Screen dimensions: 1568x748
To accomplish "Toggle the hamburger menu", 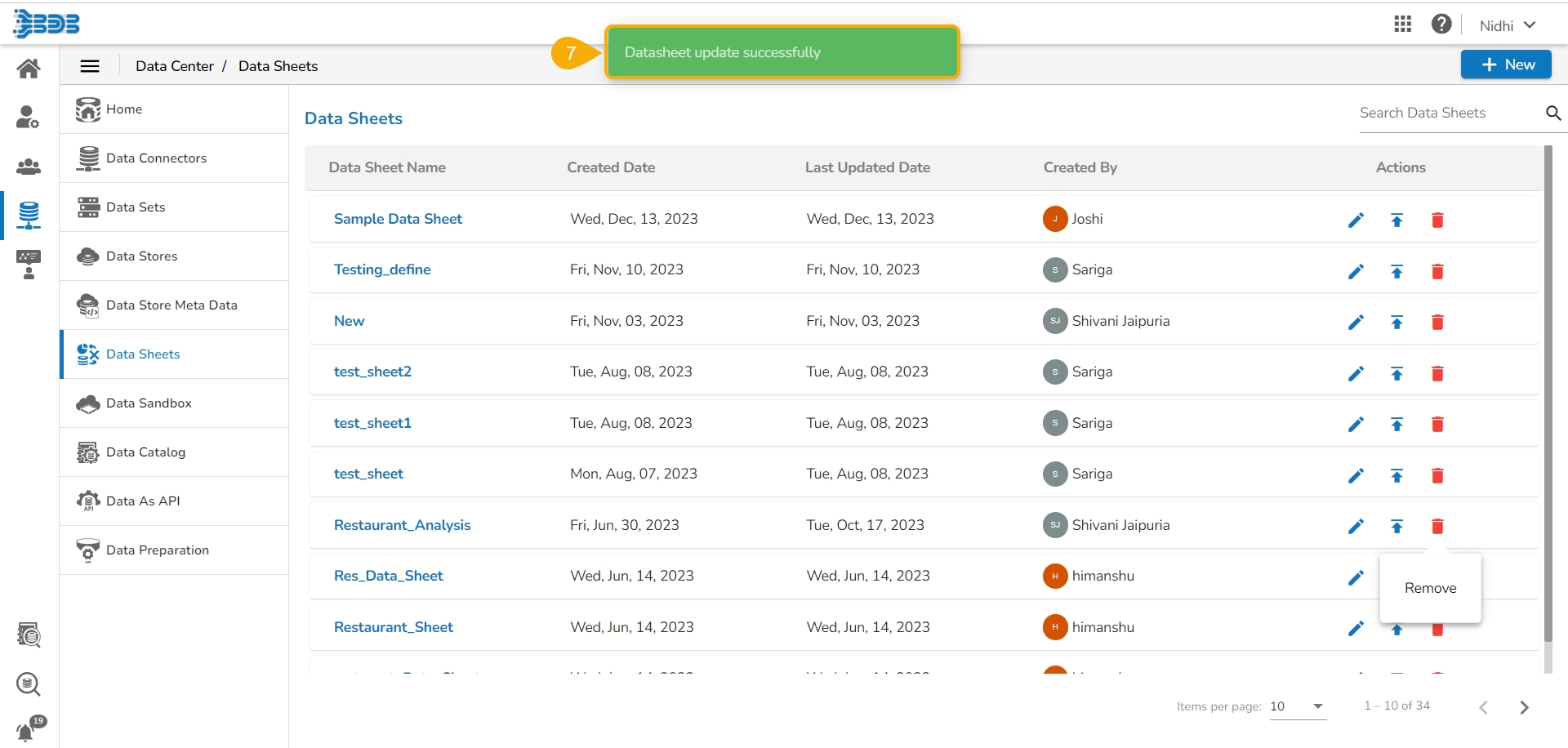I will point(90,66).
